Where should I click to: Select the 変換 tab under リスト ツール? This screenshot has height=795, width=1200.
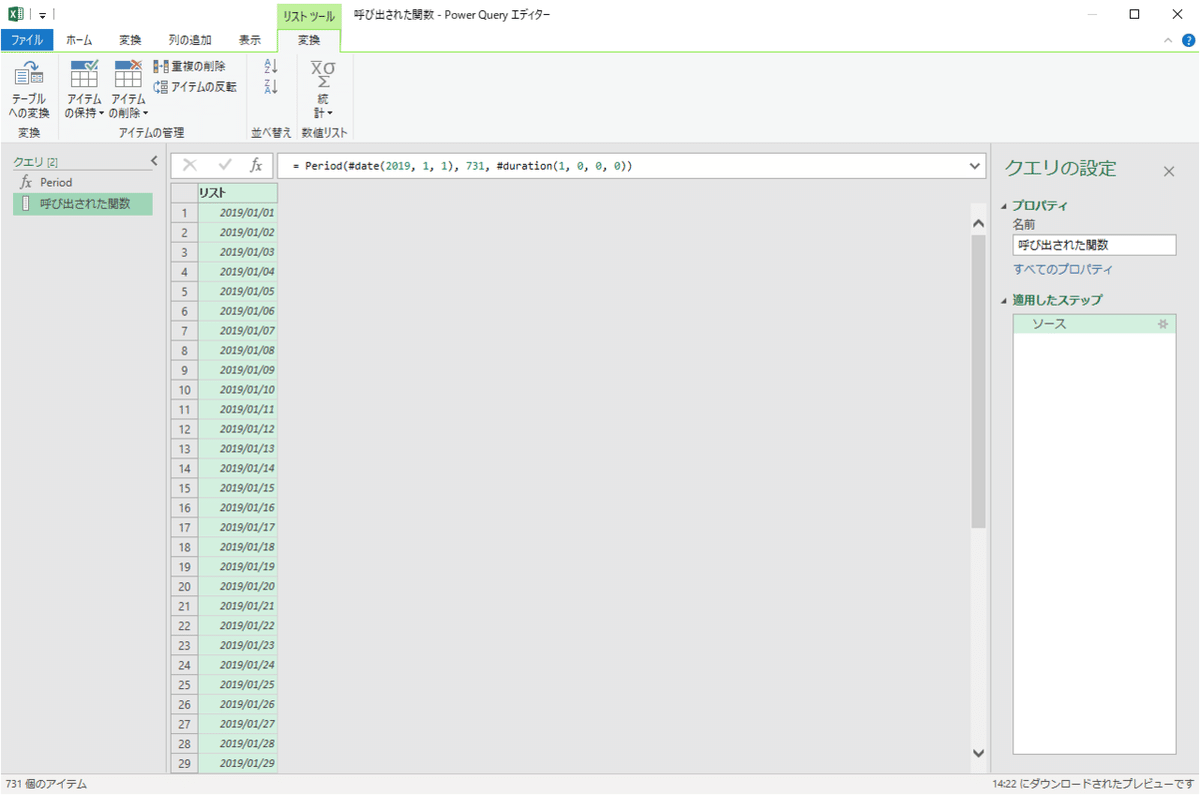click(x=309, y=40)
